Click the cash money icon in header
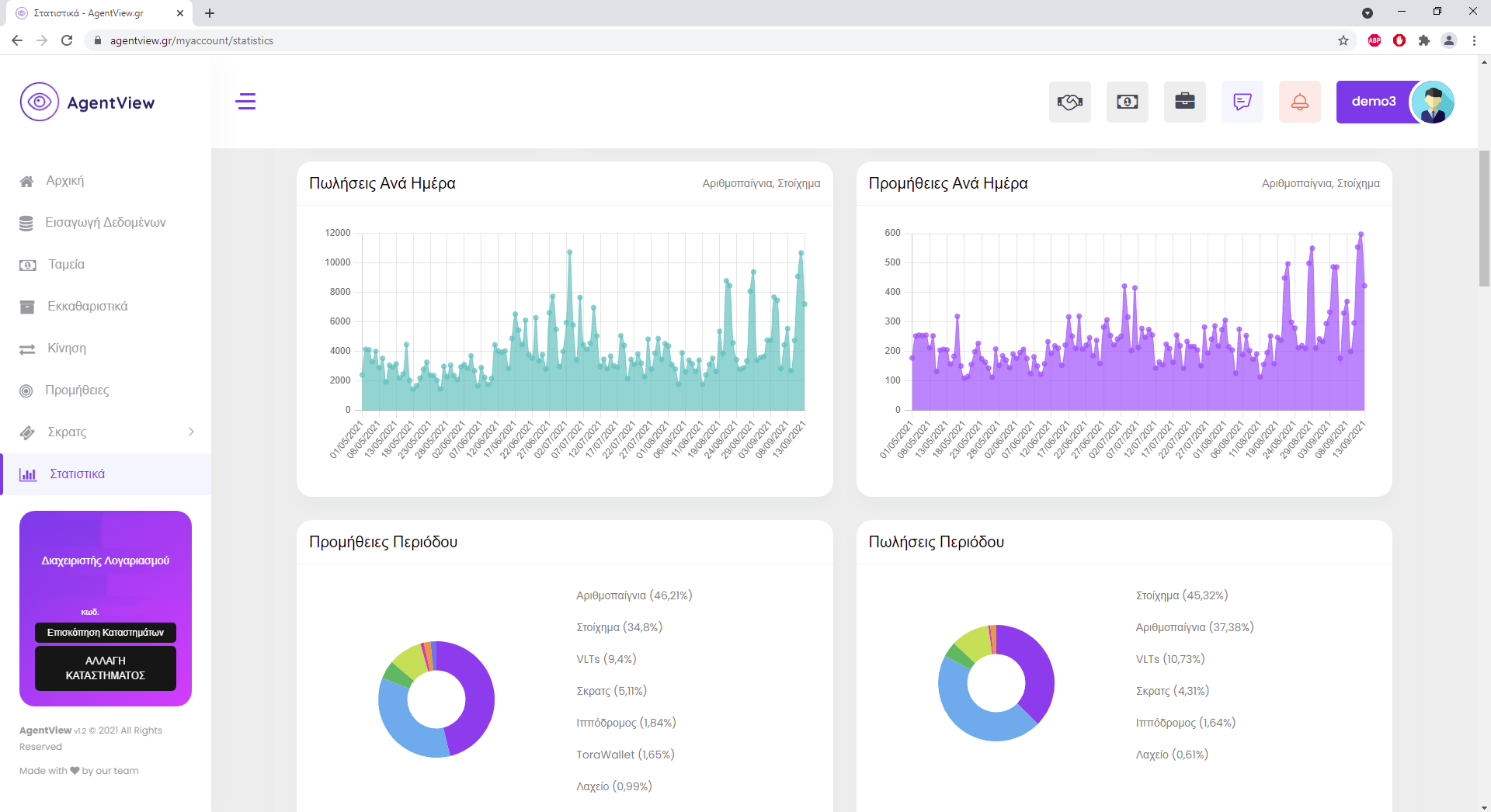 [1127, 102]
